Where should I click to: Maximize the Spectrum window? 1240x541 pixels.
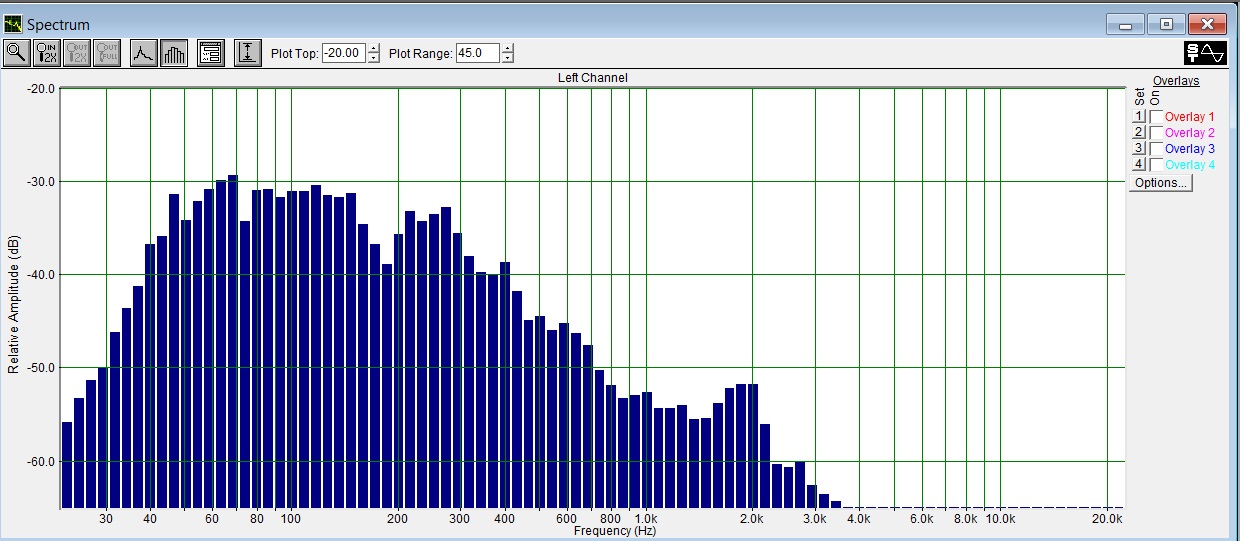[x=1166, y=25]
